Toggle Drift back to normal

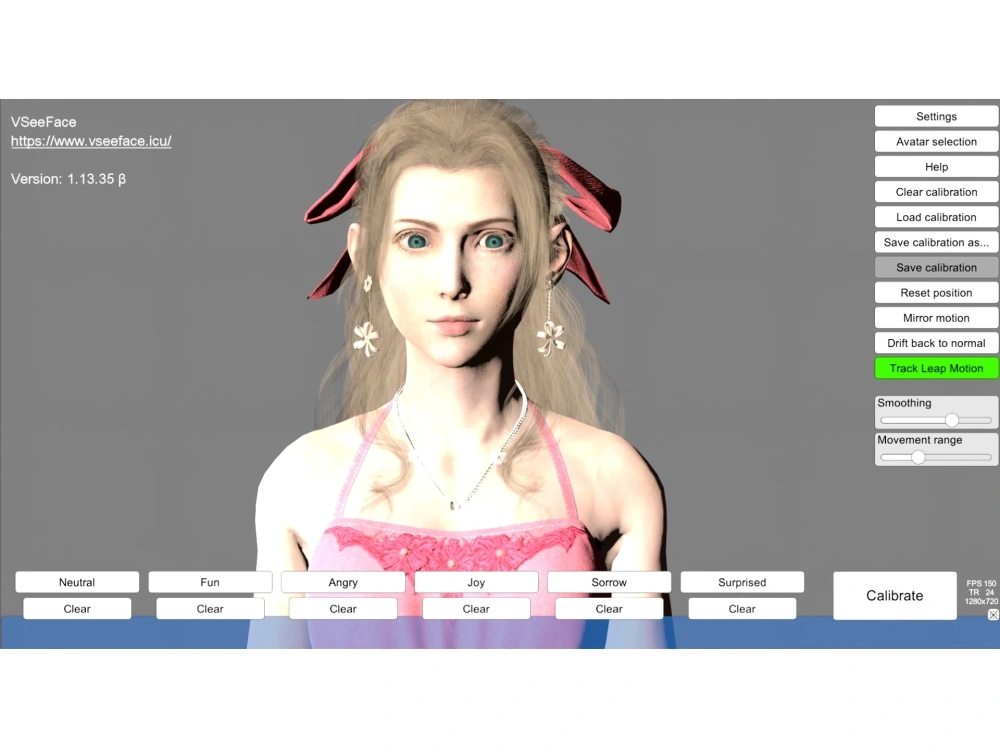click(936, 343)
